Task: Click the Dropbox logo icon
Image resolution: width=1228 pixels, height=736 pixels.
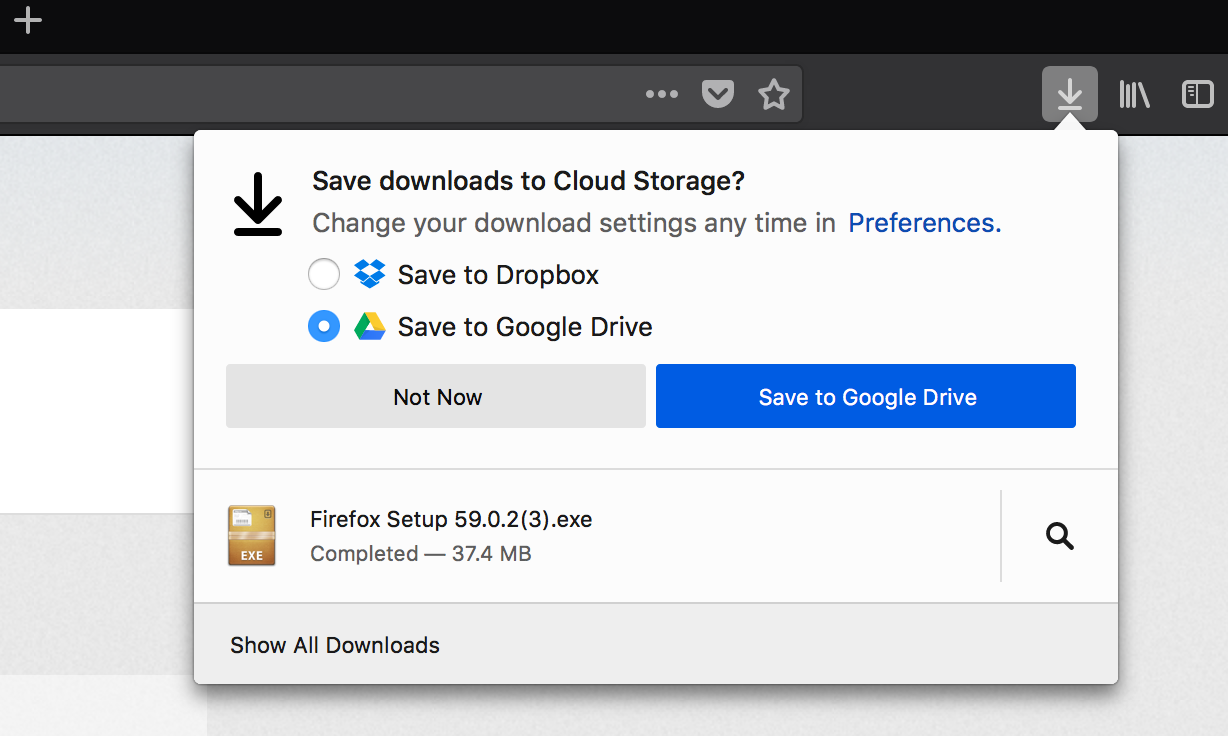Action: 370,274
